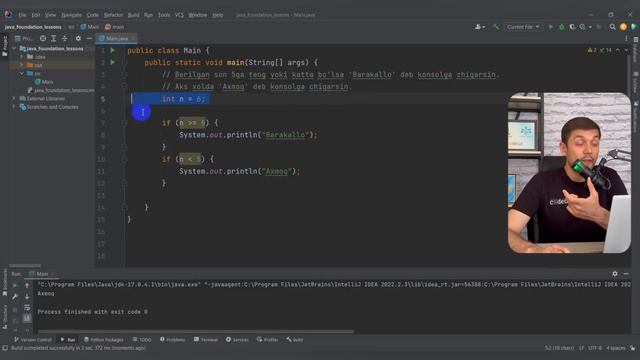Select Main class in project tree
The height and width of the screenshot is (360, 640).
44,82
